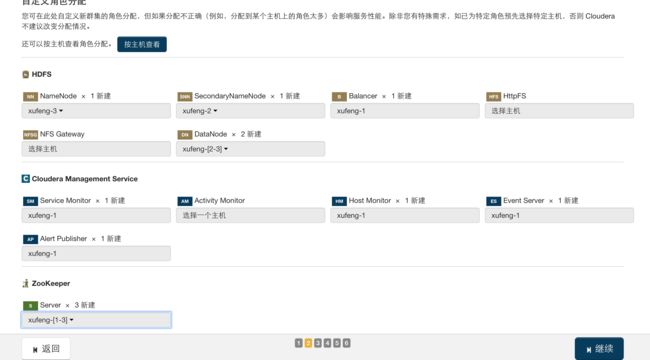Click the ZooKeeper service icon
The height and width of the screenshot is (360, 650).
[26, 283]
